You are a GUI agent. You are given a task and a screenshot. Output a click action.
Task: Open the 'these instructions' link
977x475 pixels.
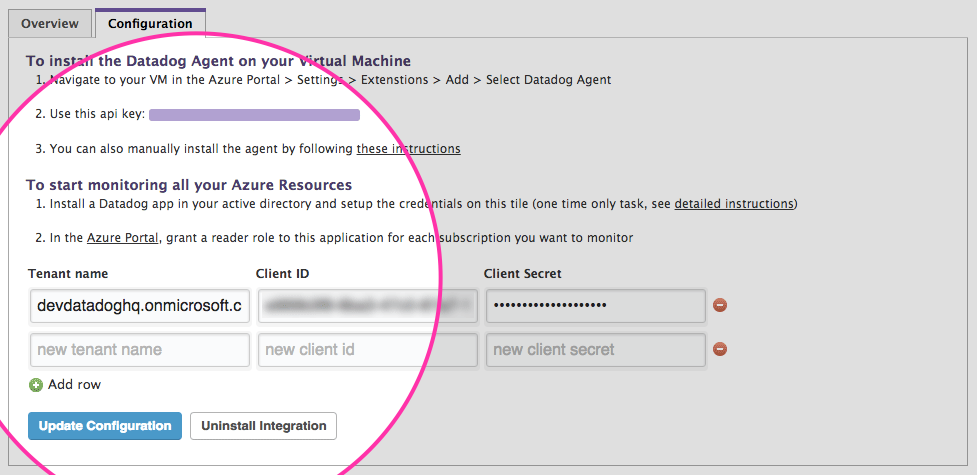pyautogui.click(x=408, y=149)
